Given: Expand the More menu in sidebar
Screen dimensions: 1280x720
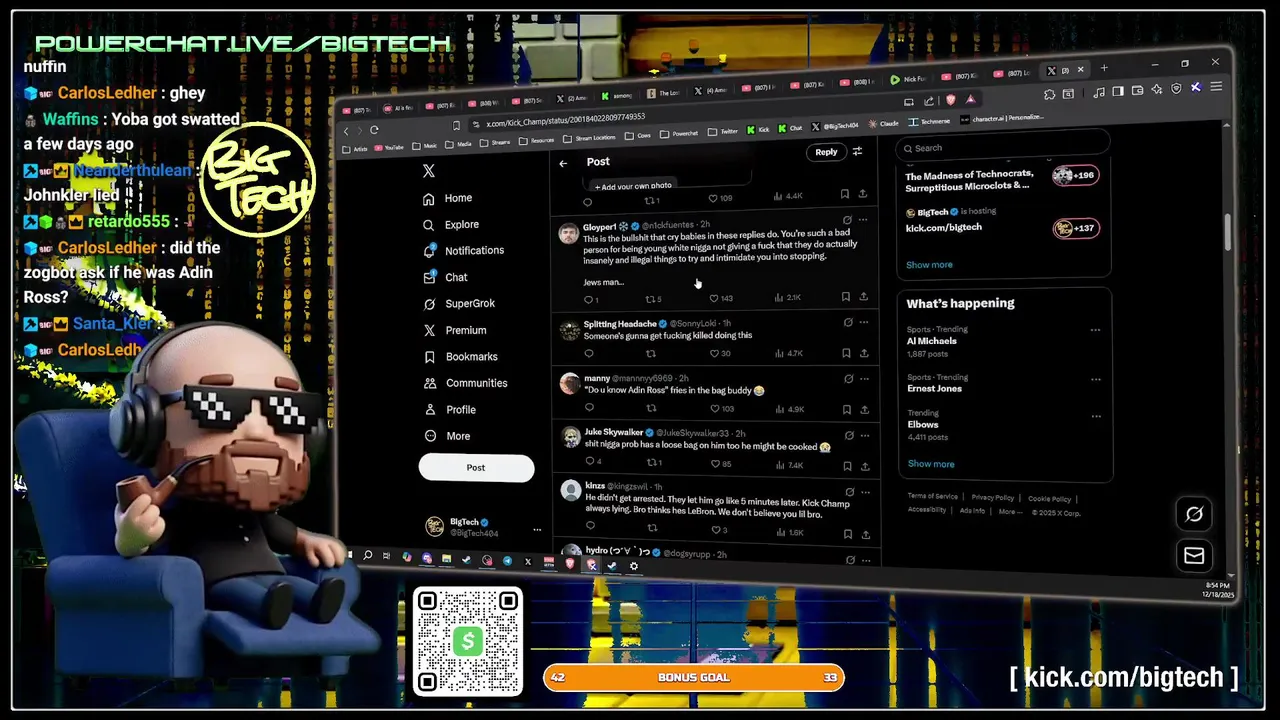Looking at the screenshot, I should (x=447, y=436).
